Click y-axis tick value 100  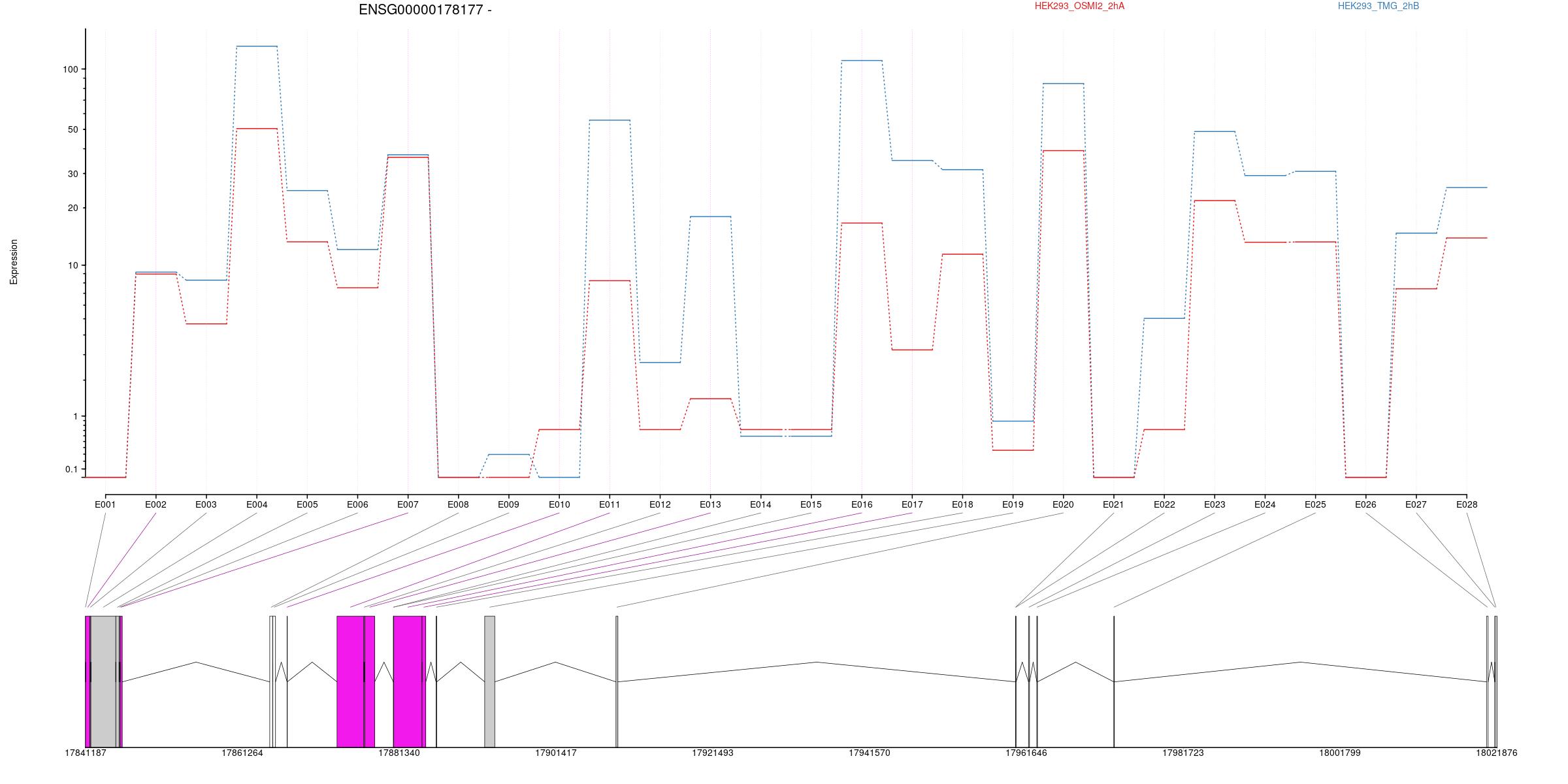[70, 69]
